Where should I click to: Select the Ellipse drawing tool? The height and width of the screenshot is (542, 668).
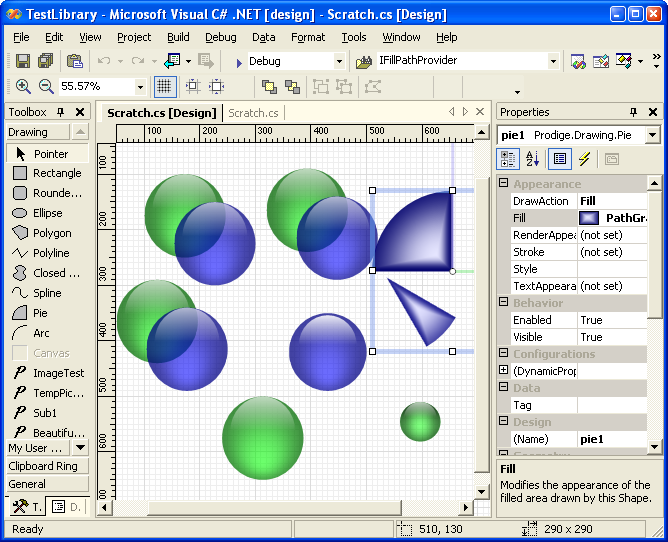click(x=48, y=213)
